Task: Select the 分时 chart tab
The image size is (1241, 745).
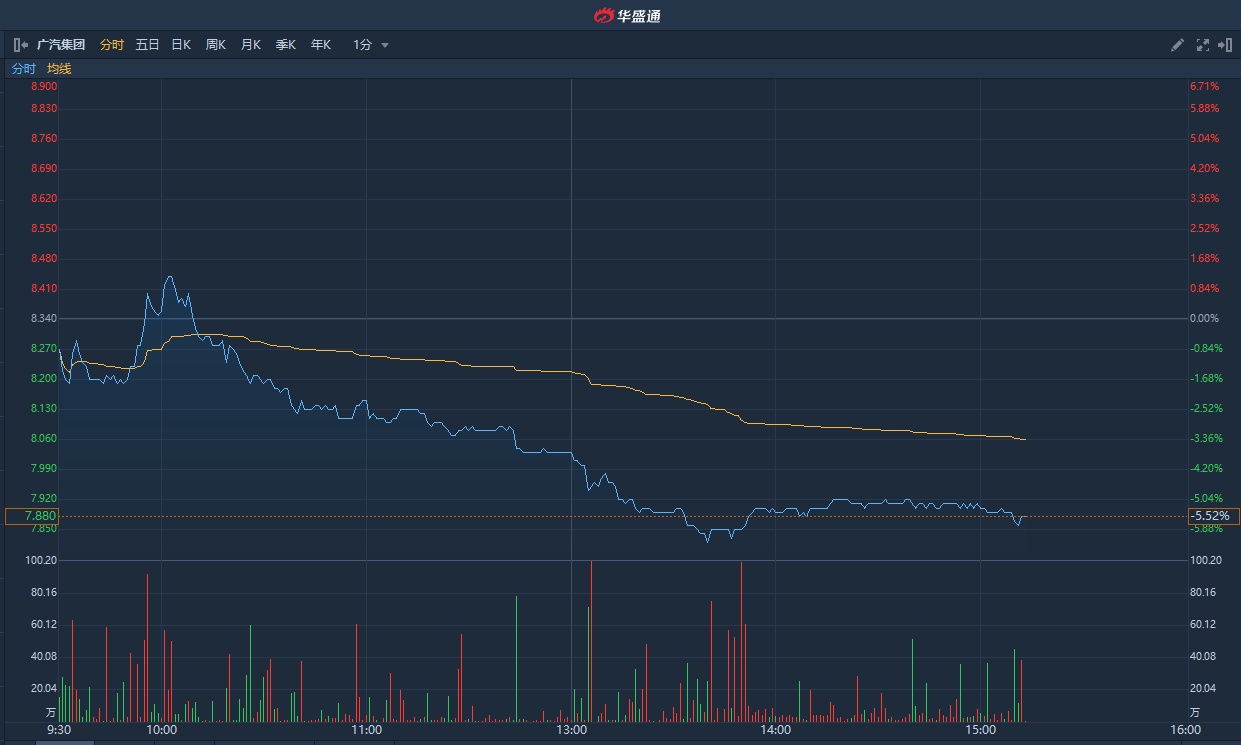Action: click(112, 45)
